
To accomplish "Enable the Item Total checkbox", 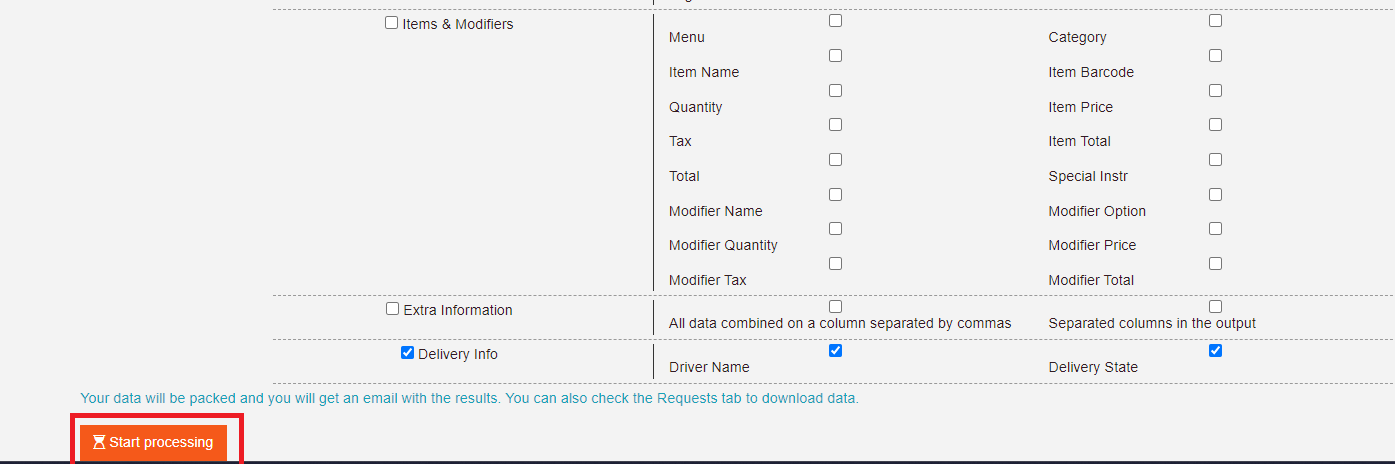I will [1215, 124].
